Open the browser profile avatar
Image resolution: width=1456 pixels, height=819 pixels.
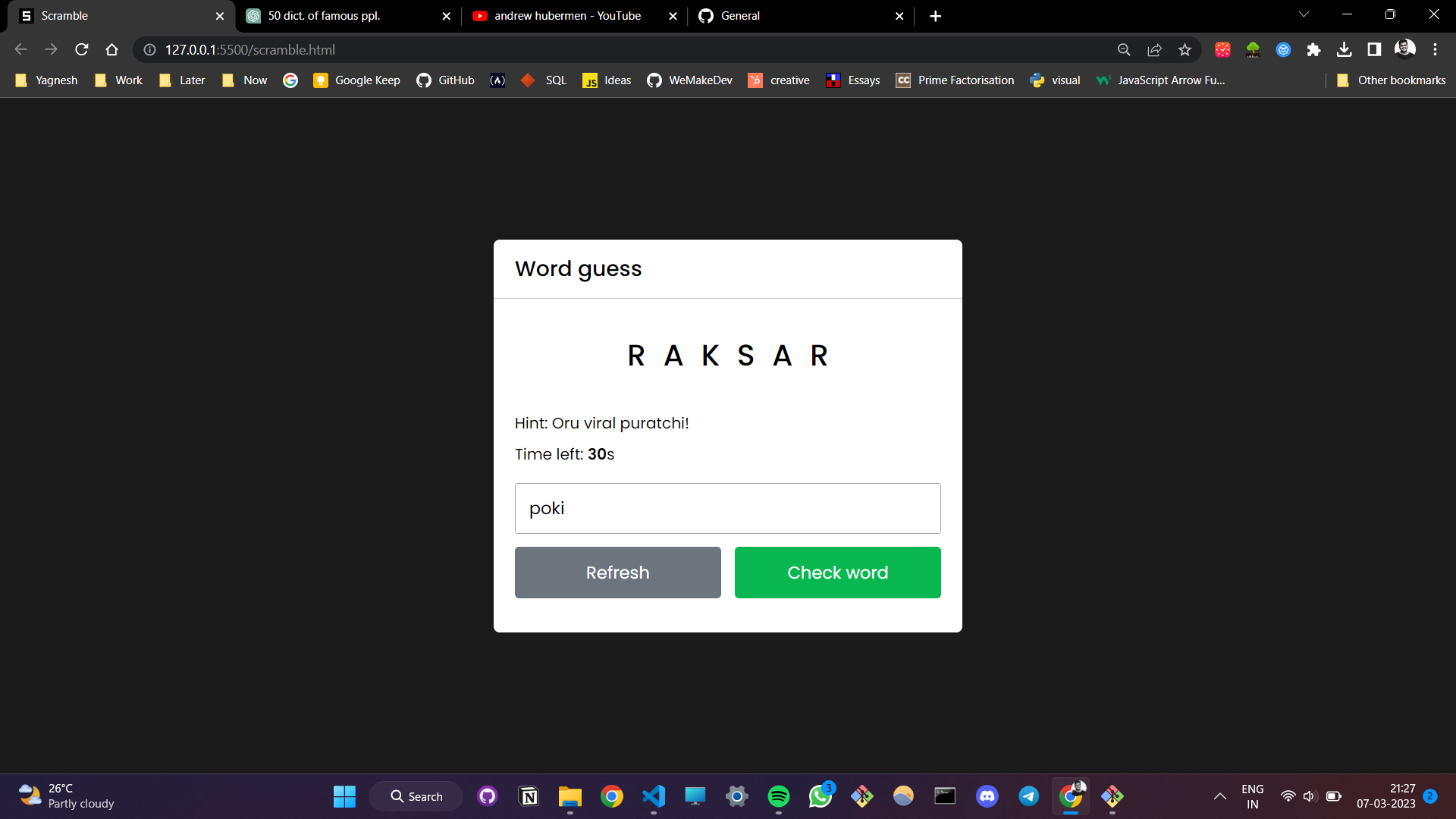click(1405, 48)
